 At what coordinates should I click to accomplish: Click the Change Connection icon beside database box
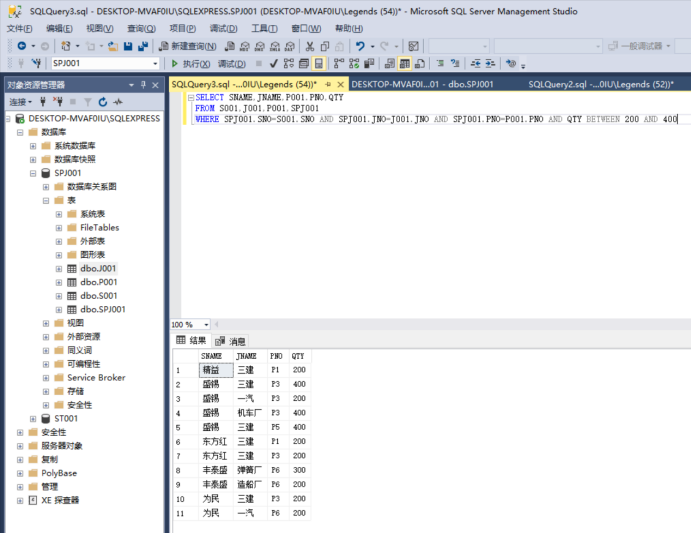click(x=36, y=64)
